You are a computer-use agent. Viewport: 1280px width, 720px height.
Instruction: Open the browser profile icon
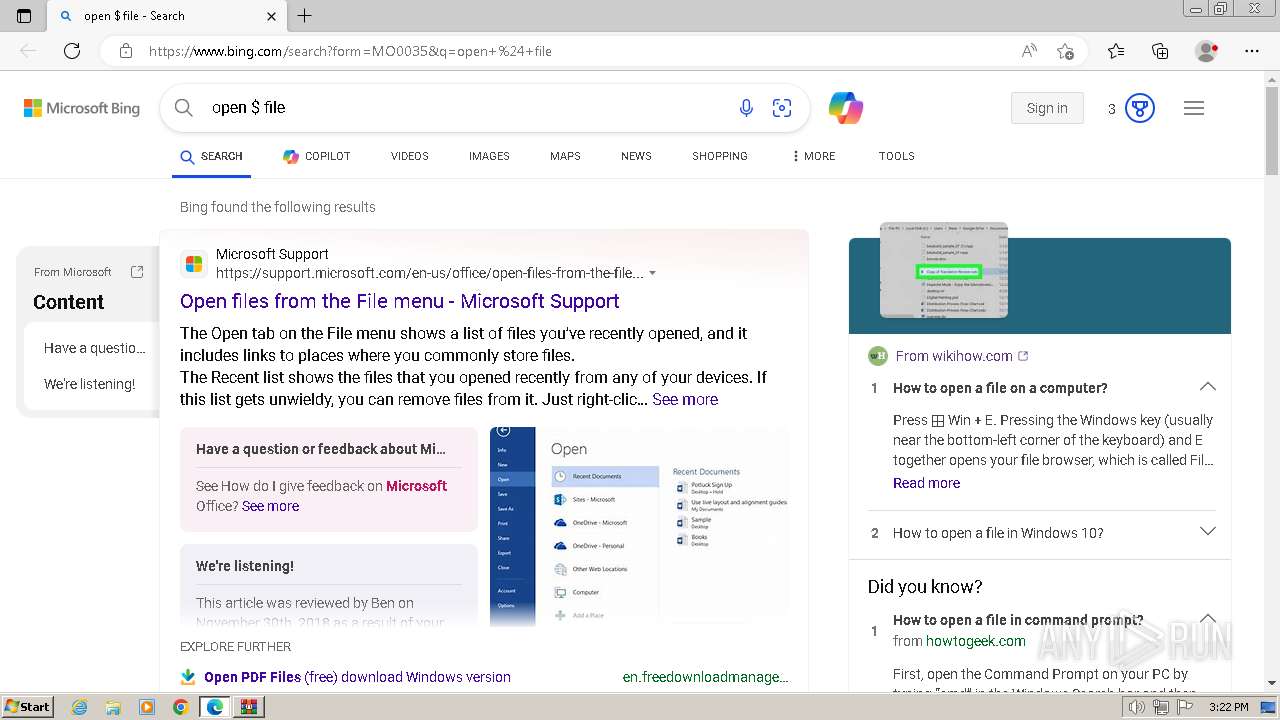(x=1207, y=51)
